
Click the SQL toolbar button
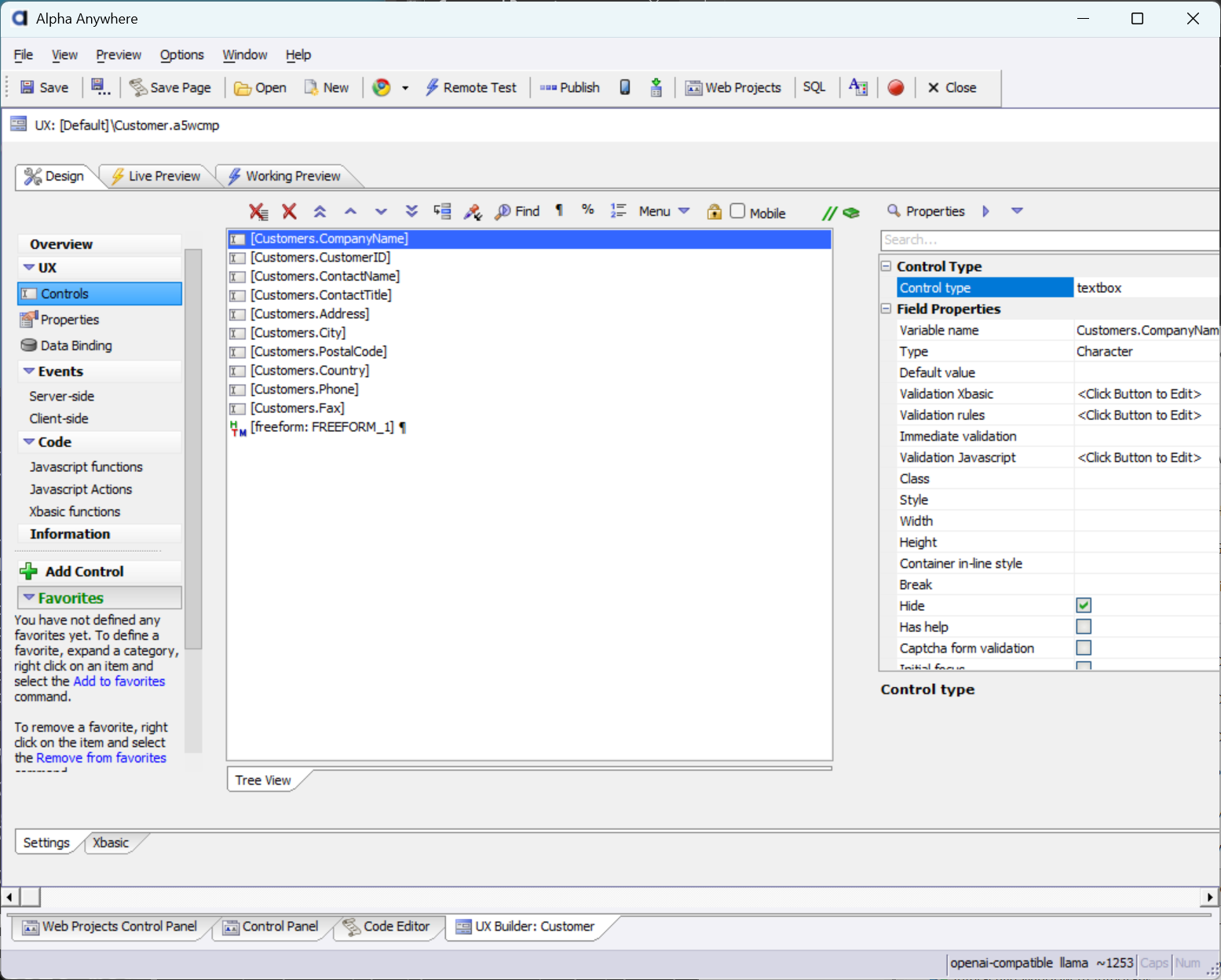click(814, 87)
